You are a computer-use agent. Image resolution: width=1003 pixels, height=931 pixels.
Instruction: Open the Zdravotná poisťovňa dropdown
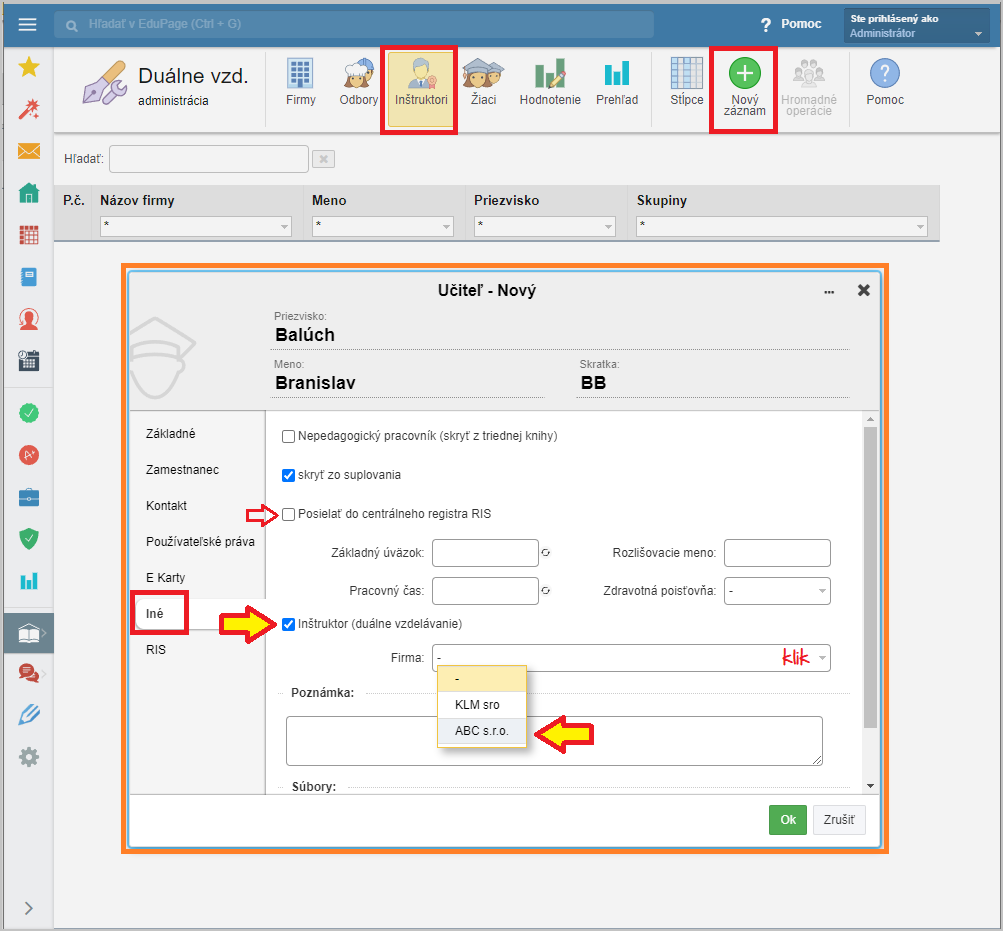point(777,591)
